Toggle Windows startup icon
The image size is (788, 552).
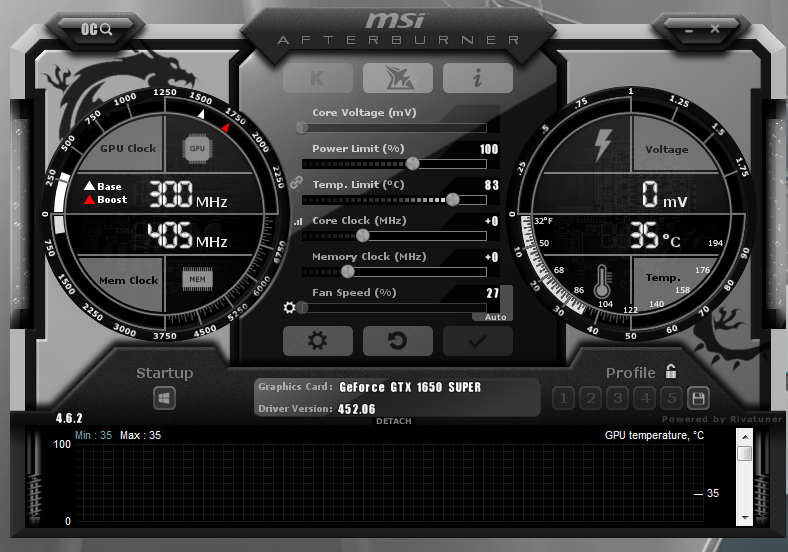[164, 399]
